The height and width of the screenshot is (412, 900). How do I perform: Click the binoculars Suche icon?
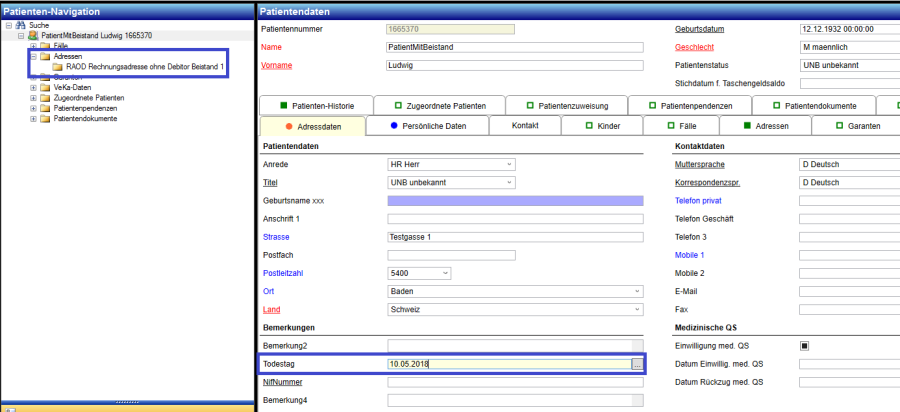coord(22,23)
